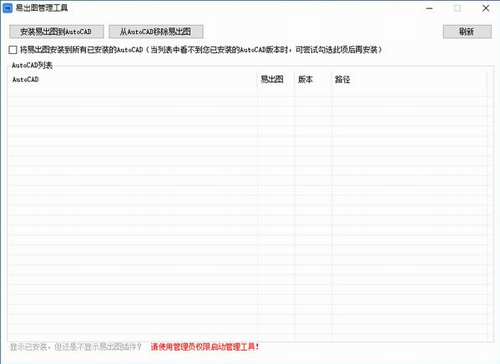Minimize the 易出图管理工具 window
500x364 pixels.
point(430,8)
